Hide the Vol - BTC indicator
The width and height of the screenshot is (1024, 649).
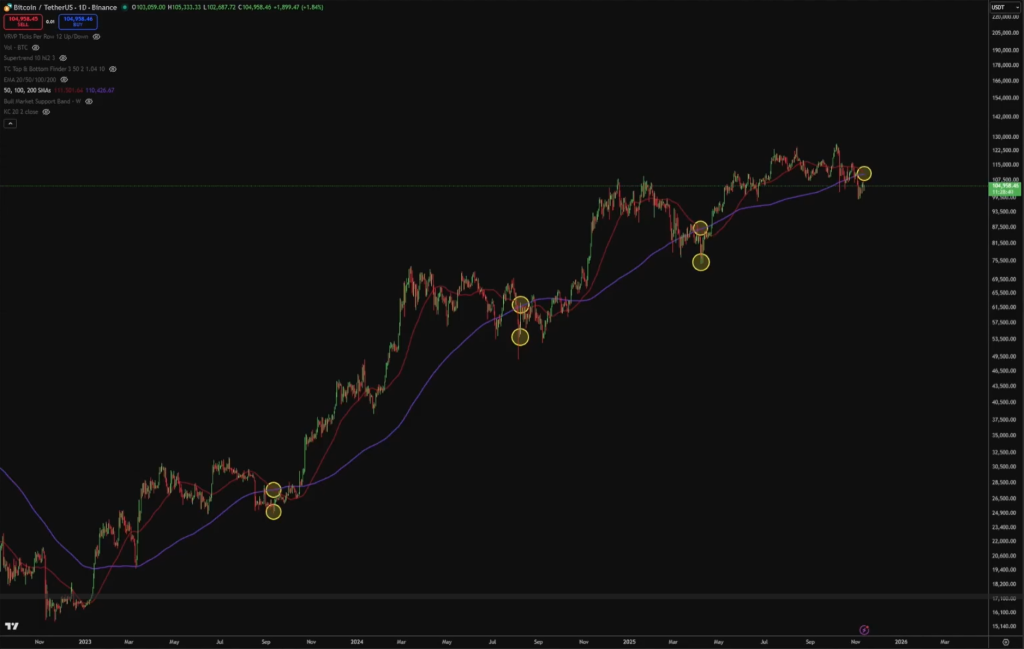36,48
